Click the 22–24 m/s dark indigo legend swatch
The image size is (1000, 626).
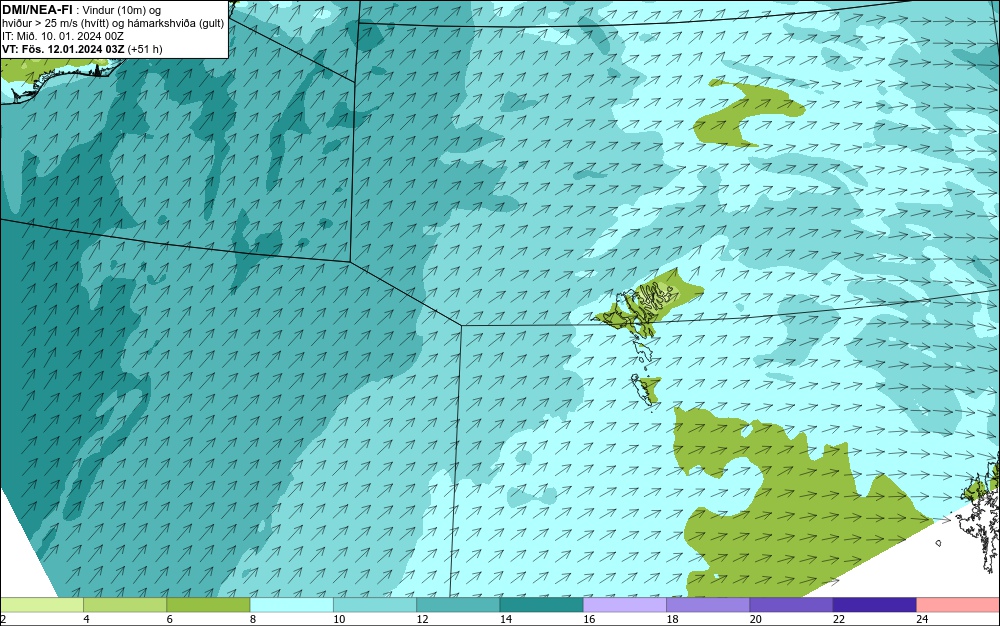pyautogui.click(x=874, y=604)
